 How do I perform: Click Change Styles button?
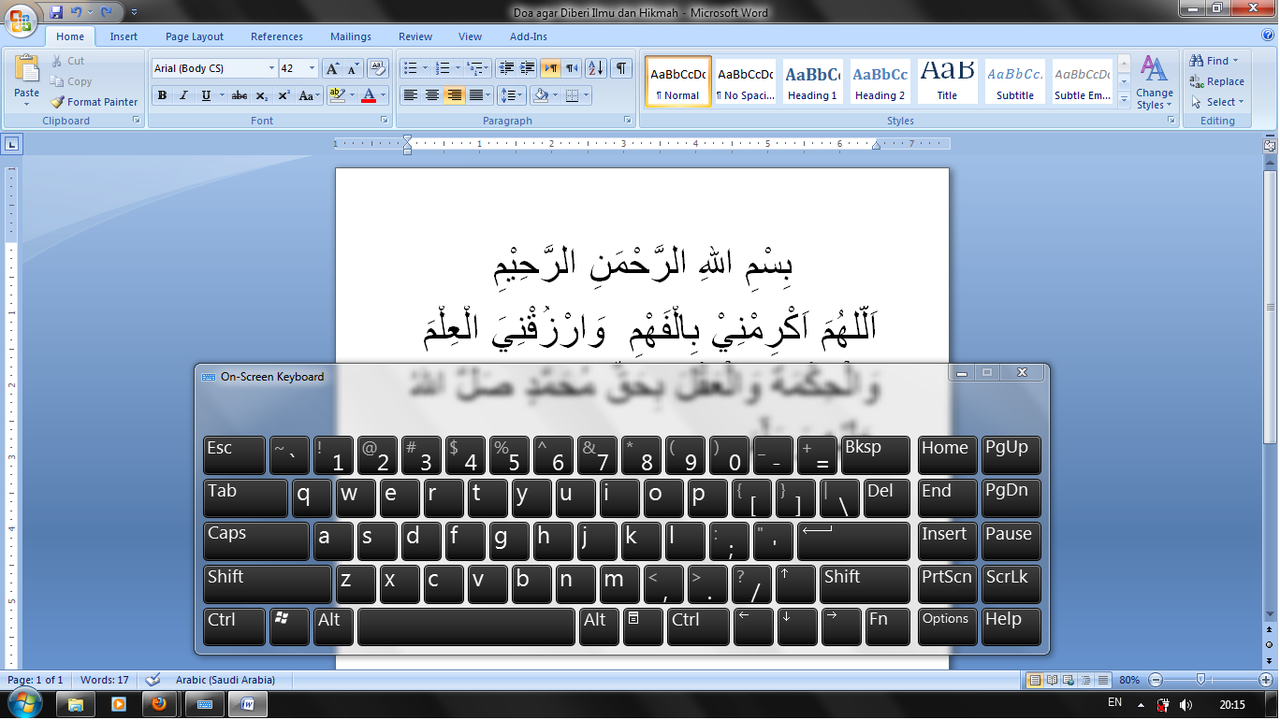pyautogui.click(x=1154, y=83)
